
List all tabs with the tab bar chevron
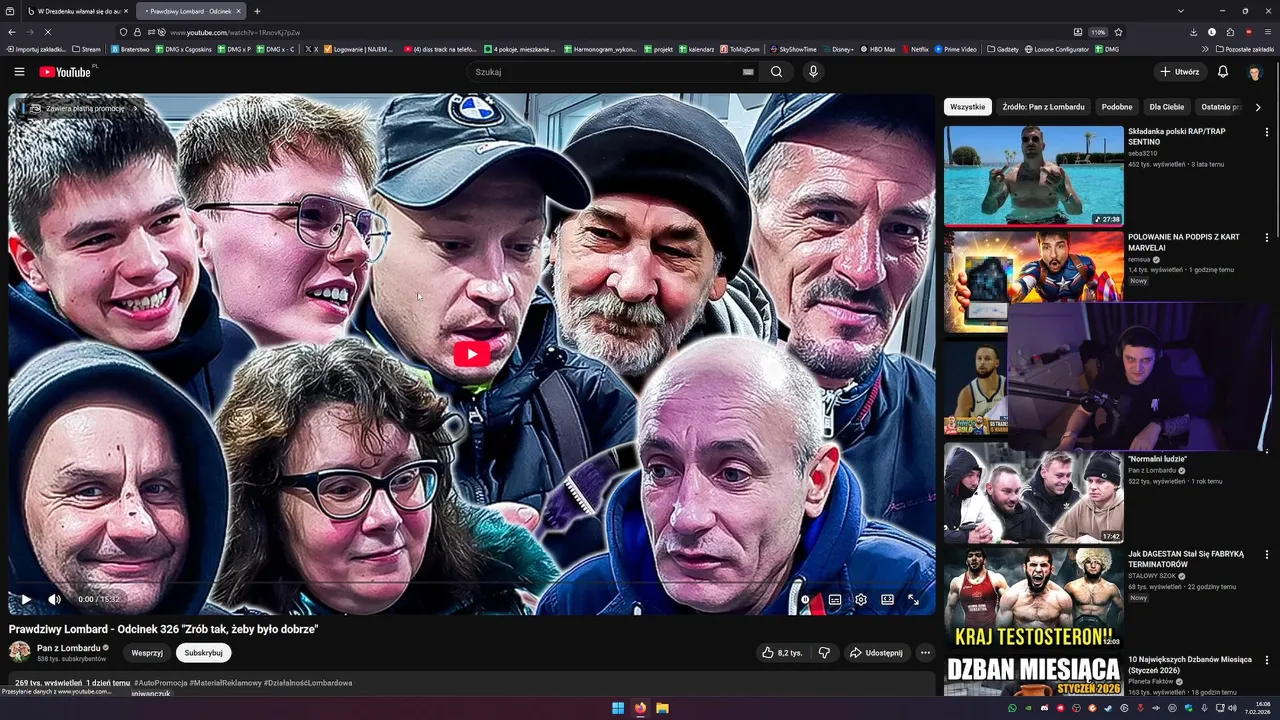(x=1181, y=11)
